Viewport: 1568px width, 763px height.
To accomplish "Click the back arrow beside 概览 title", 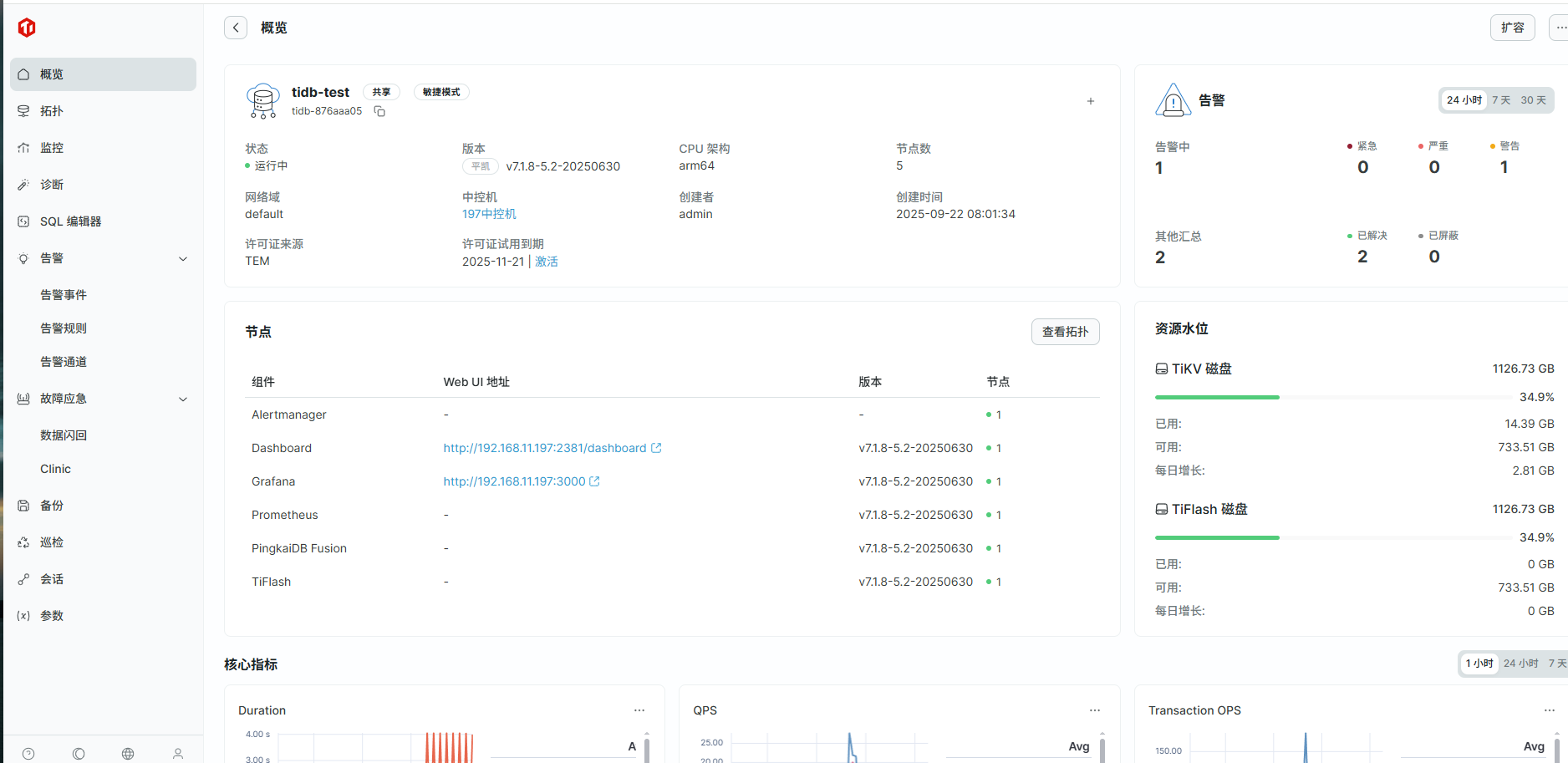I will 236,28.
